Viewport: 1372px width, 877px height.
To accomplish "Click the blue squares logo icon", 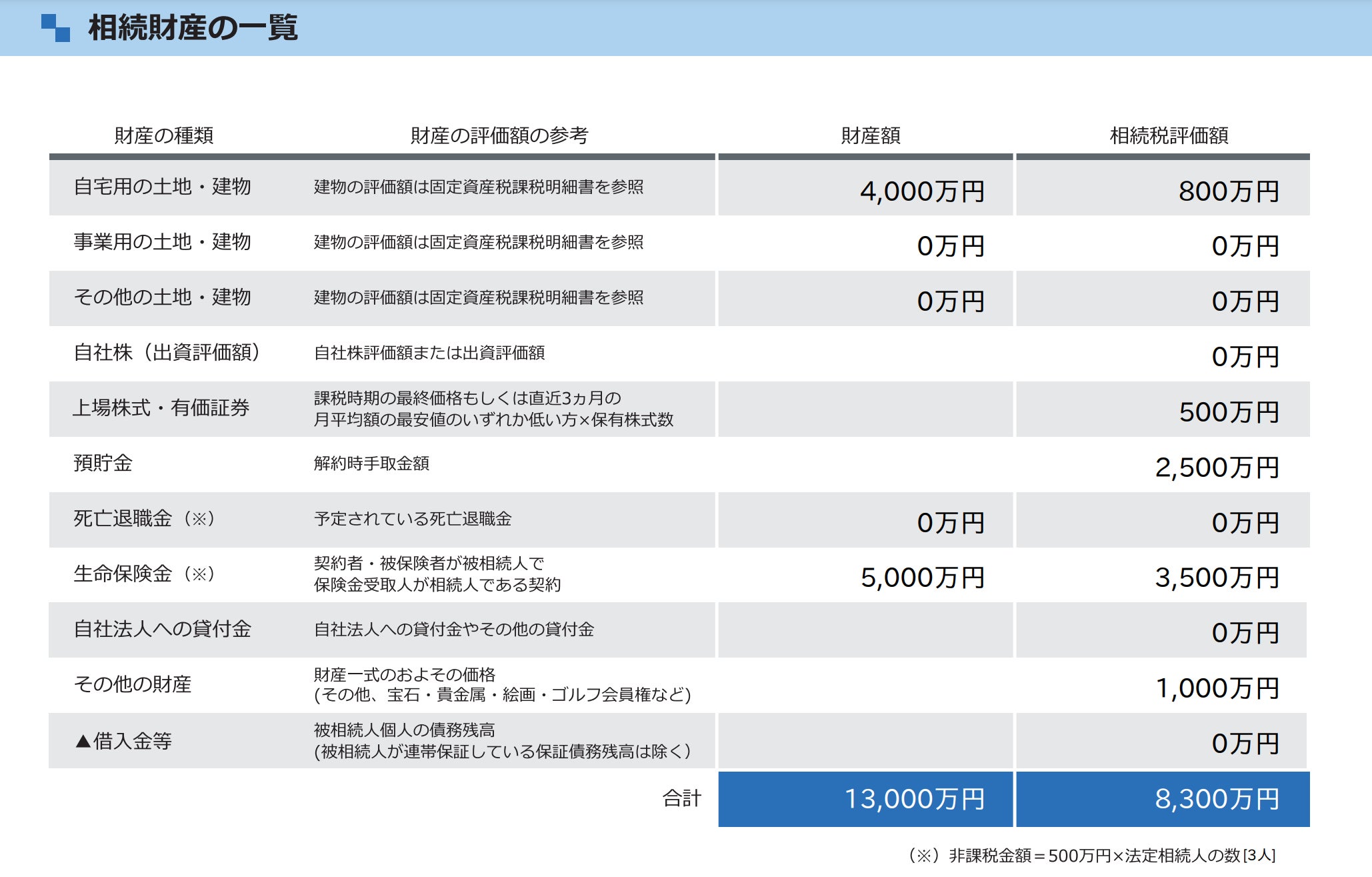I will [55, 28].
